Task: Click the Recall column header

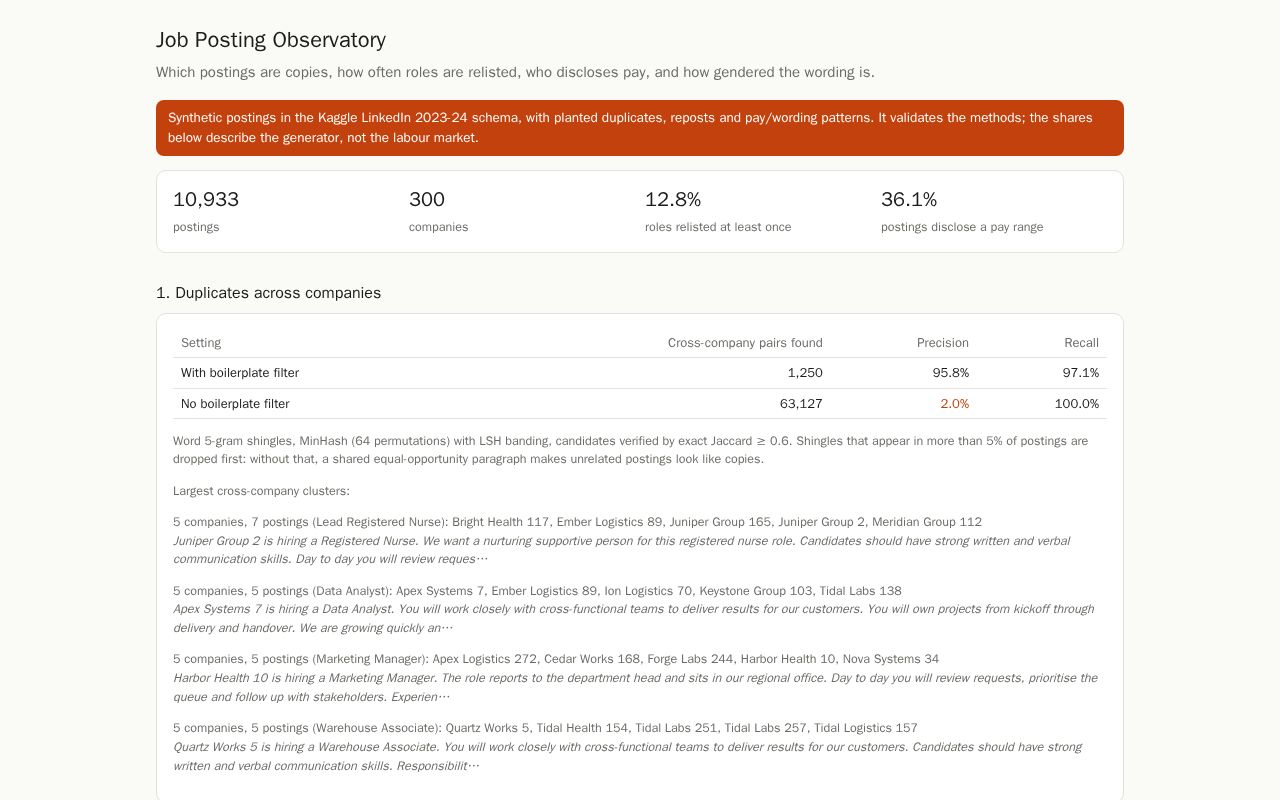Action: click(1081, 343)
